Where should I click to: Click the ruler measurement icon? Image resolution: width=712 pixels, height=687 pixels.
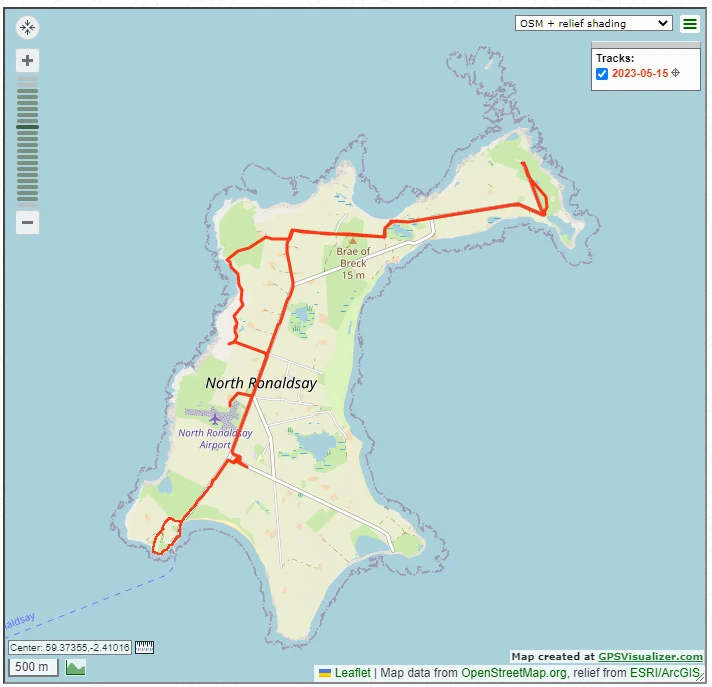point(144,647)
